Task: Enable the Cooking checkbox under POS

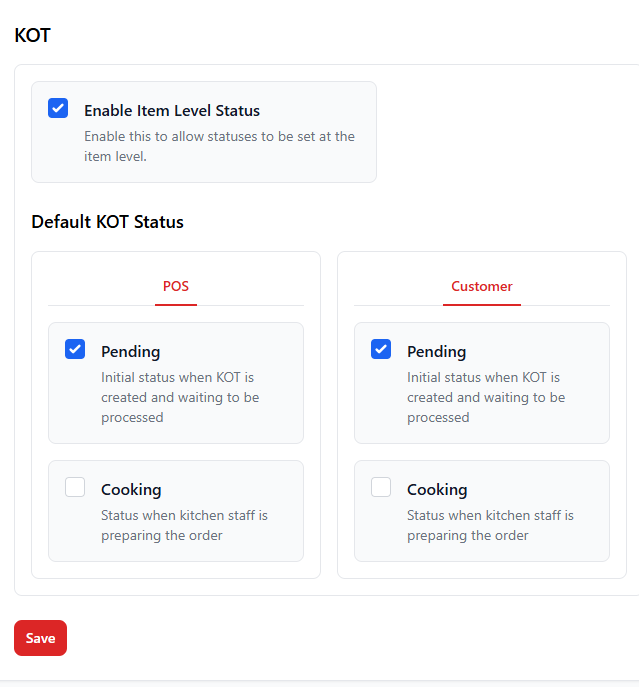Action: point(75,487)
